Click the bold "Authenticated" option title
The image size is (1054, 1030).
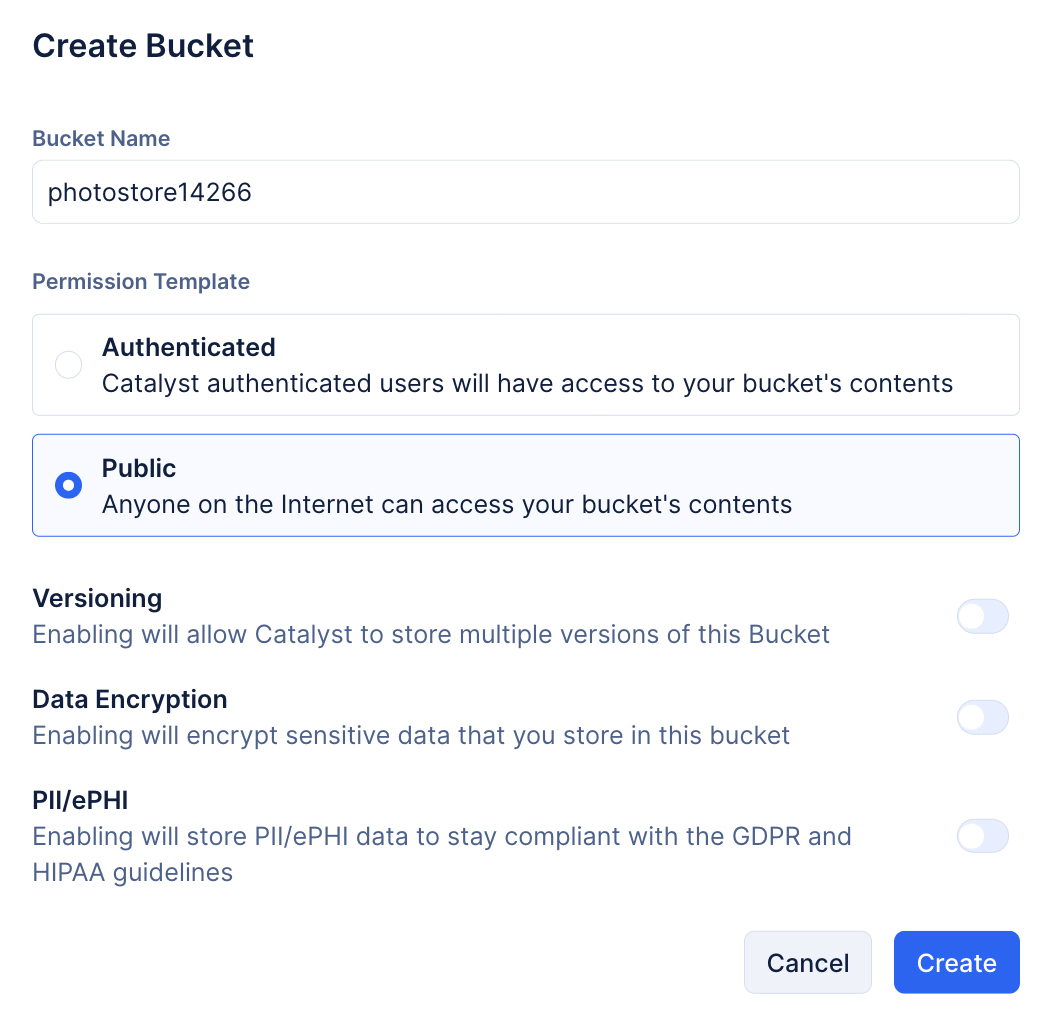pyautogui.click(x=188, y=347)
